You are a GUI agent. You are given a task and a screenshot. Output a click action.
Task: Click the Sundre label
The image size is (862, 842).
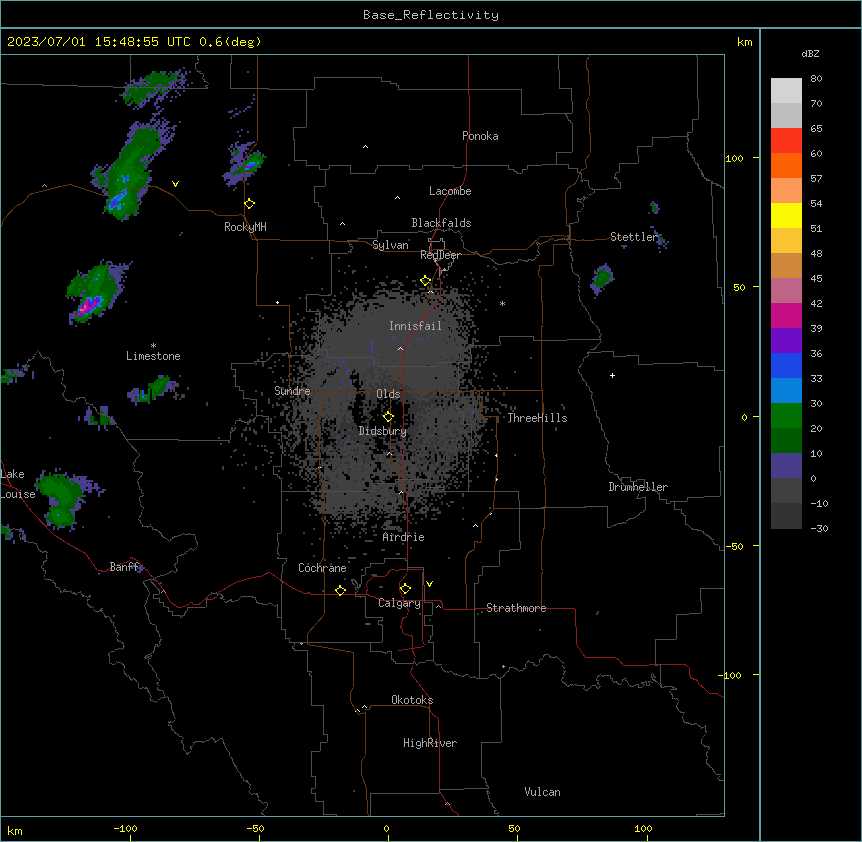pos(292,391)
